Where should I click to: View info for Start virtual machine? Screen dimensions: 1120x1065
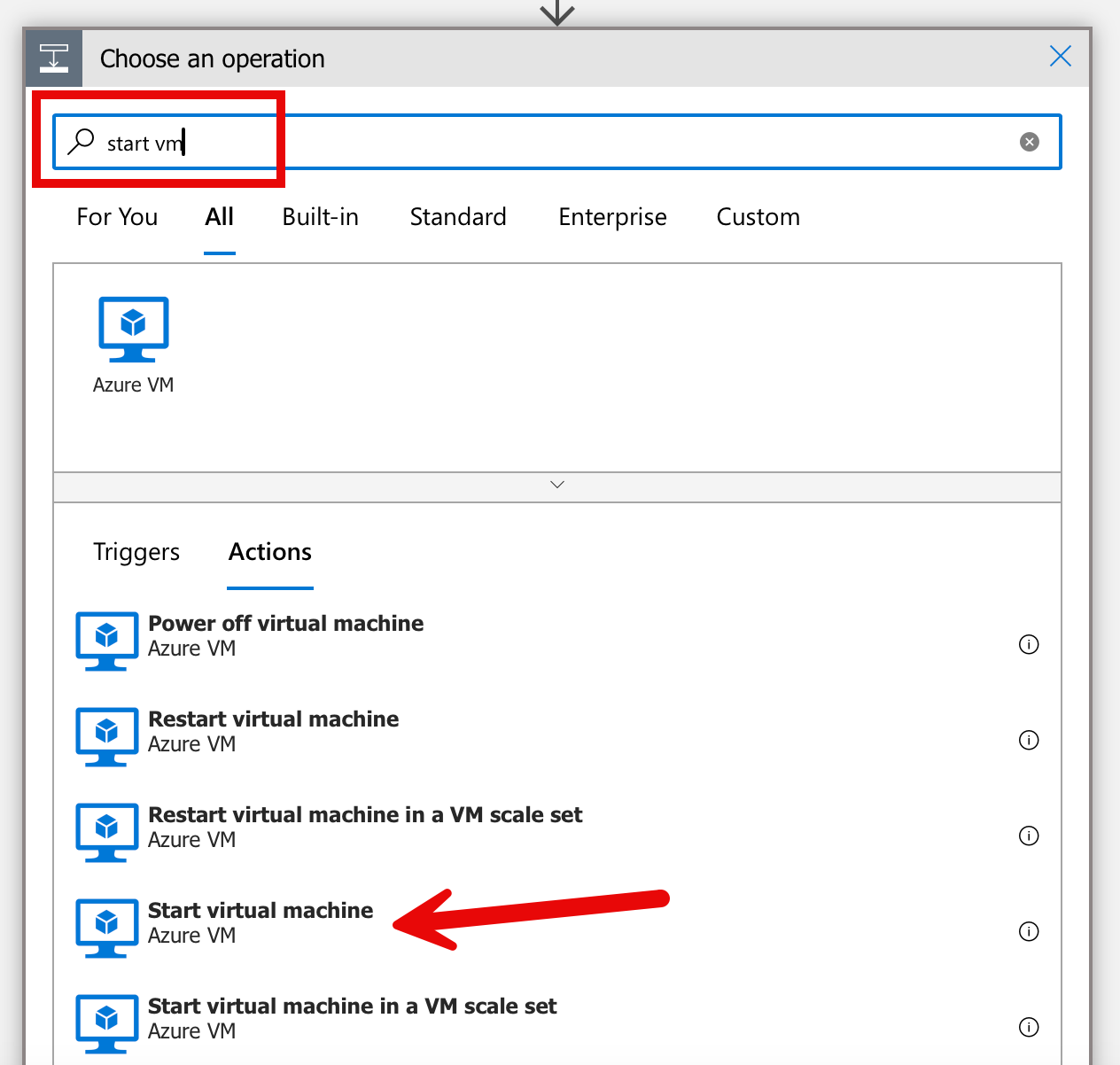pos(1028,931)
